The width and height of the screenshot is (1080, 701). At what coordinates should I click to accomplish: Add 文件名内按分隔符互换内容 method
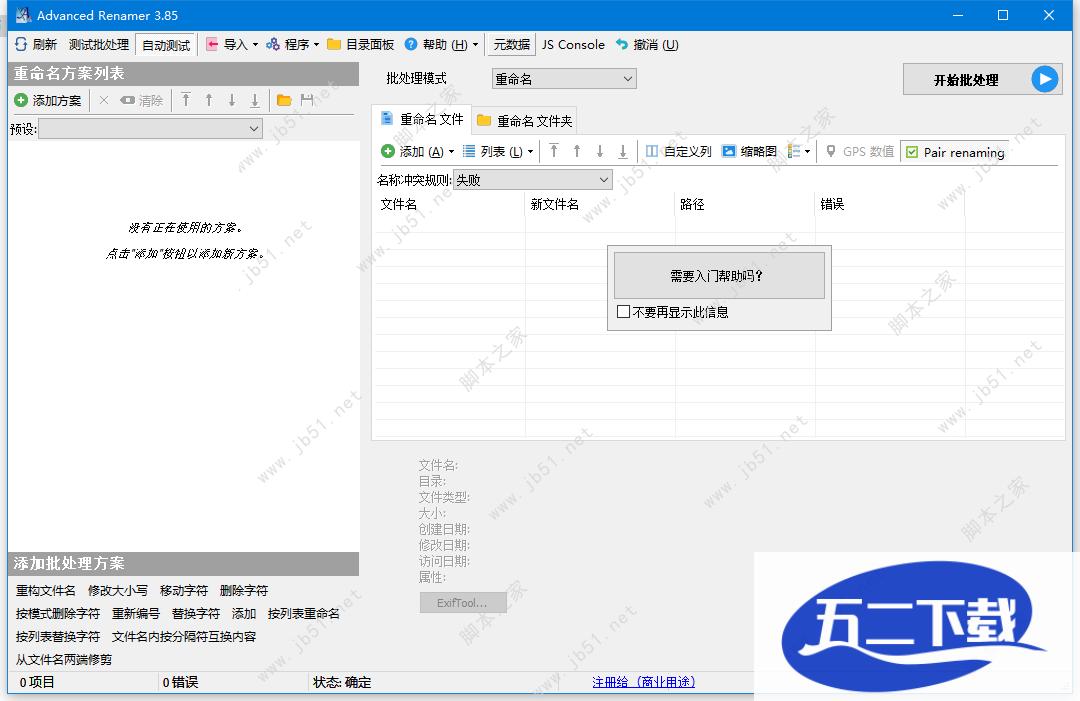pos(184,637)
